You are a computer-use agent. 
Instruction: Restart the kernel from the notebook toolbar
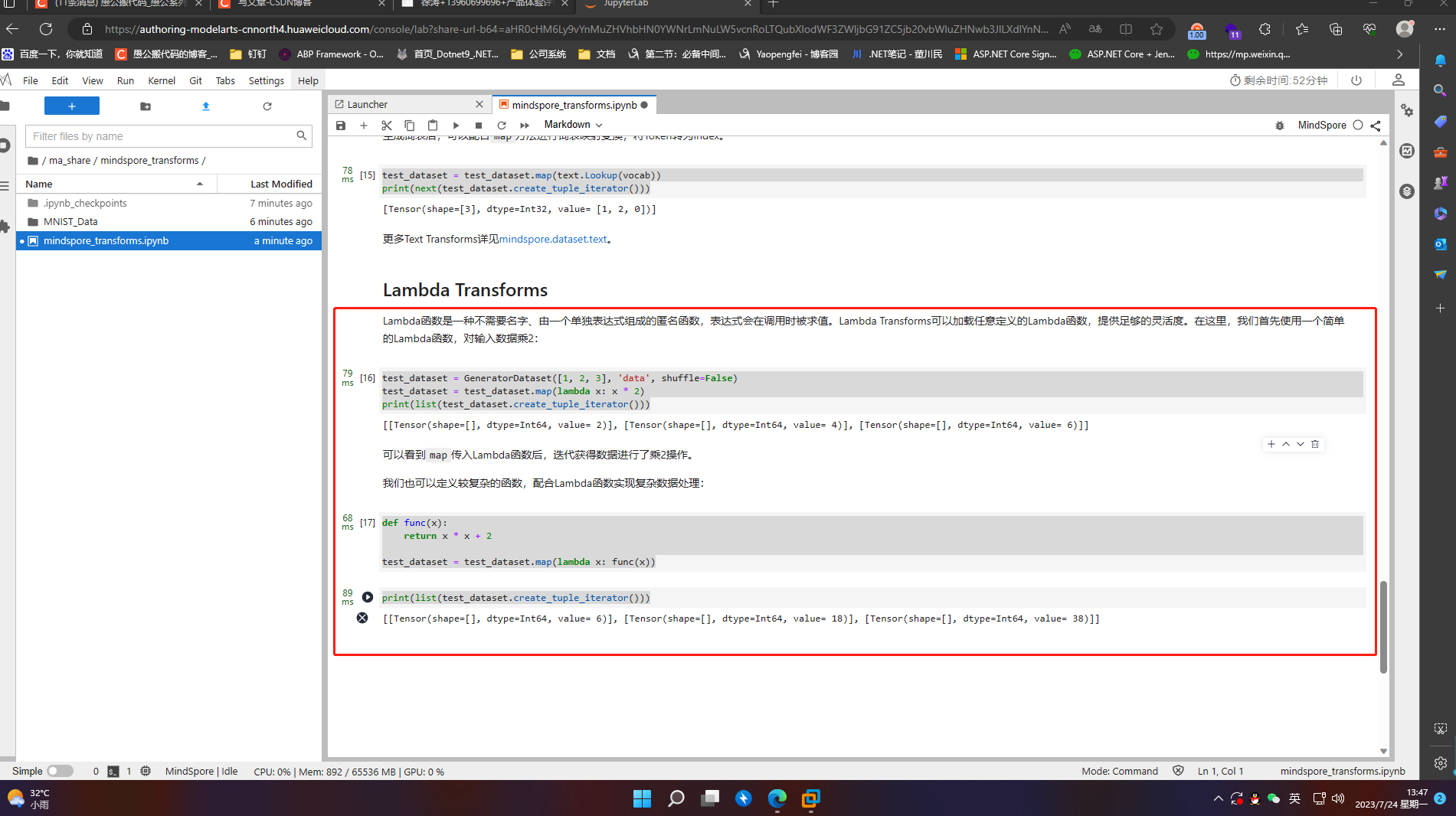[x=502, y=126]
